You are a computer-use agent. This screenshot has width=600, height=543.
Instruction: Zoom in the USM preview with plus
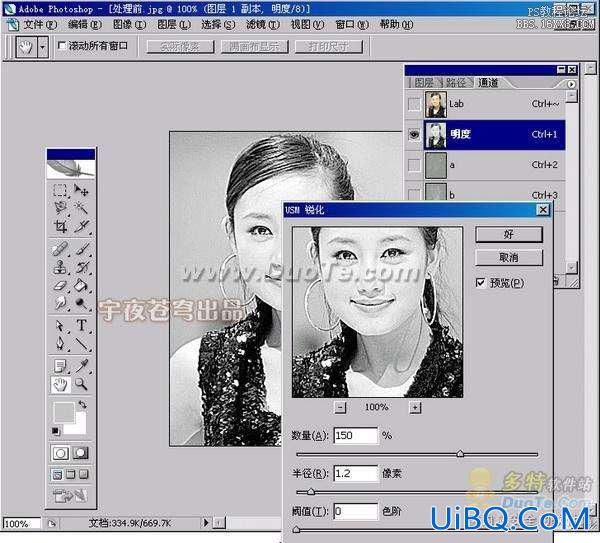pos(415,407)
